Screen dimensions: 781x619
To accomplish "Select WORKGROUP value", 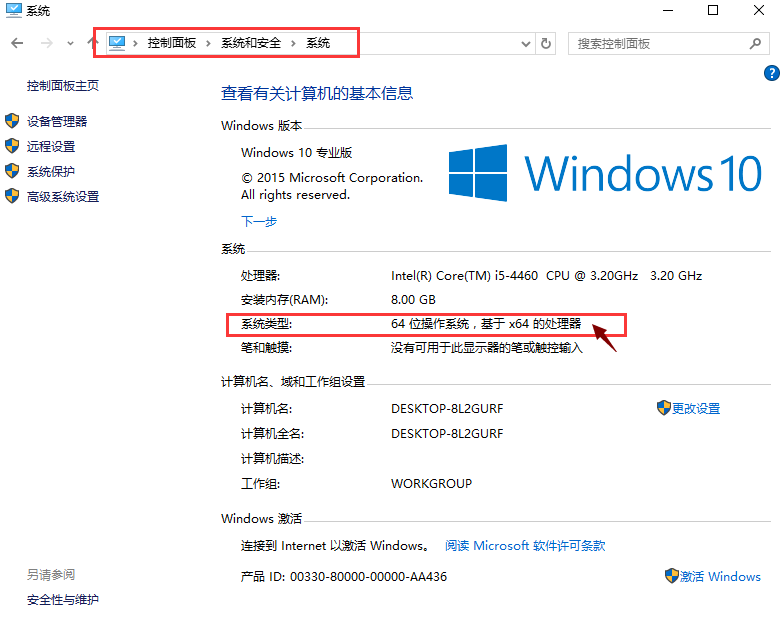I will click(x=431, y=484).
